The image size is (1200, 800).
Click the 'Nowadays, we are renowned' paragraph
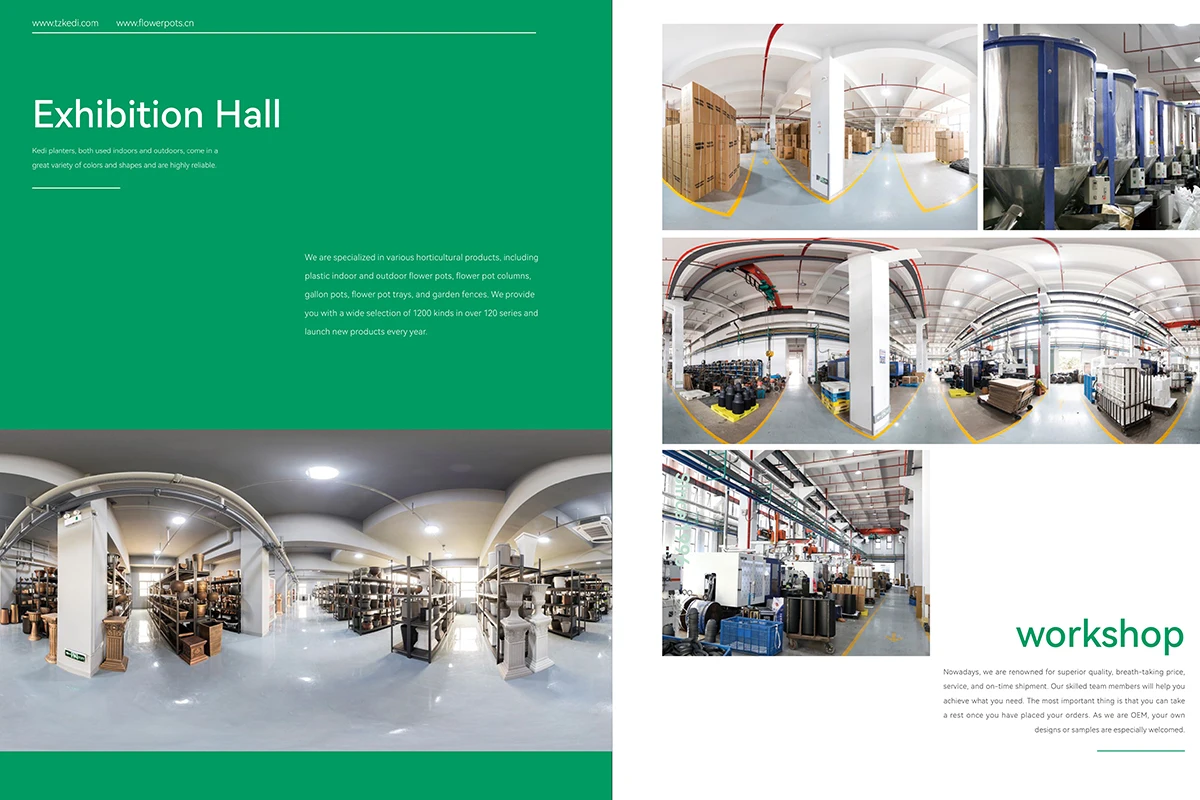(1064, 701)
